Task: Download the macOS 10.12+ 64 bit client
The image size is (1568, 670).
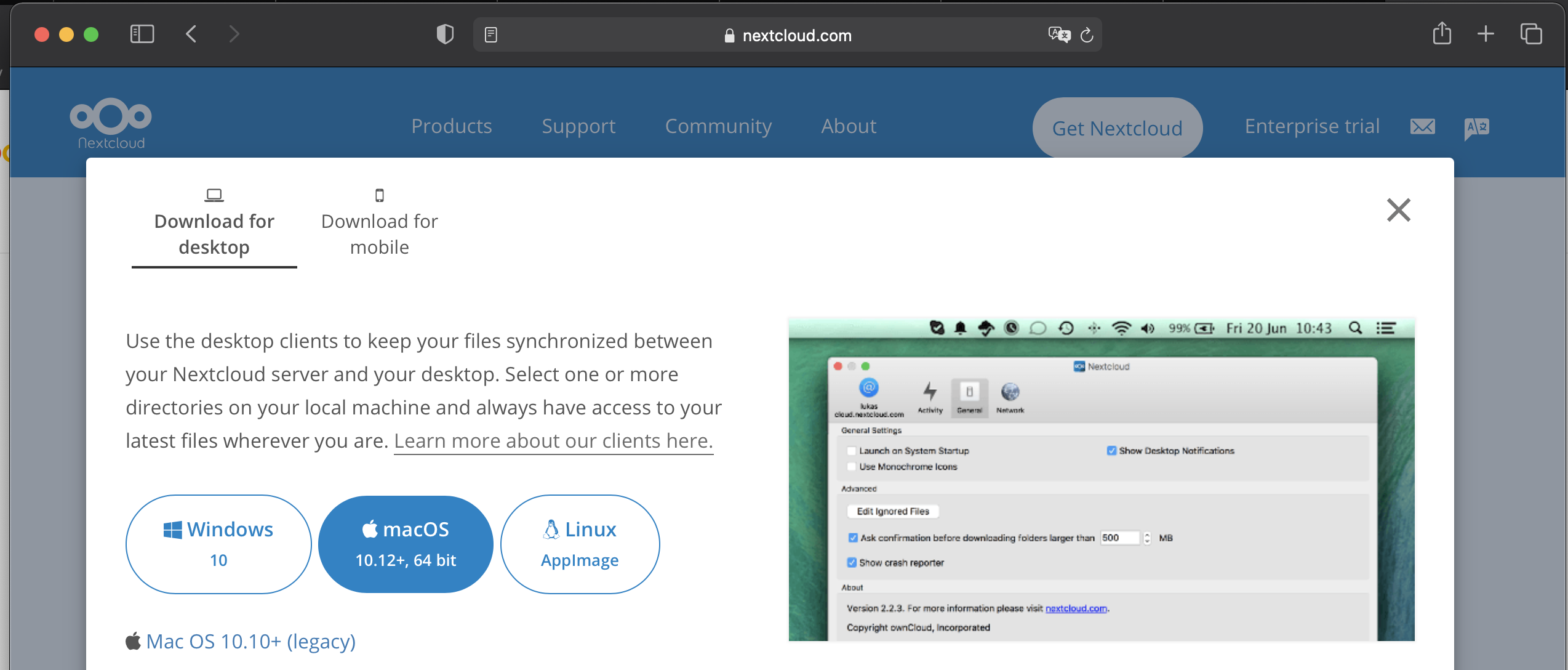Action: click(406, 544)
